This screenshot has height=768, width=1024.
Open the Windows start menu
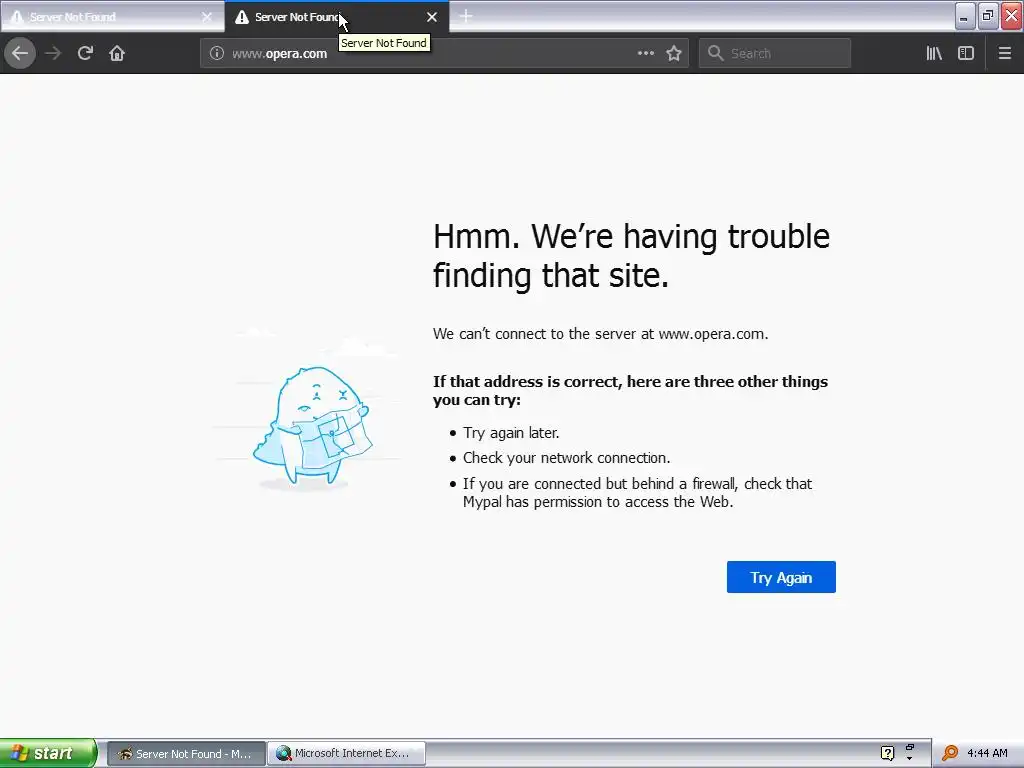coord(48,753)
